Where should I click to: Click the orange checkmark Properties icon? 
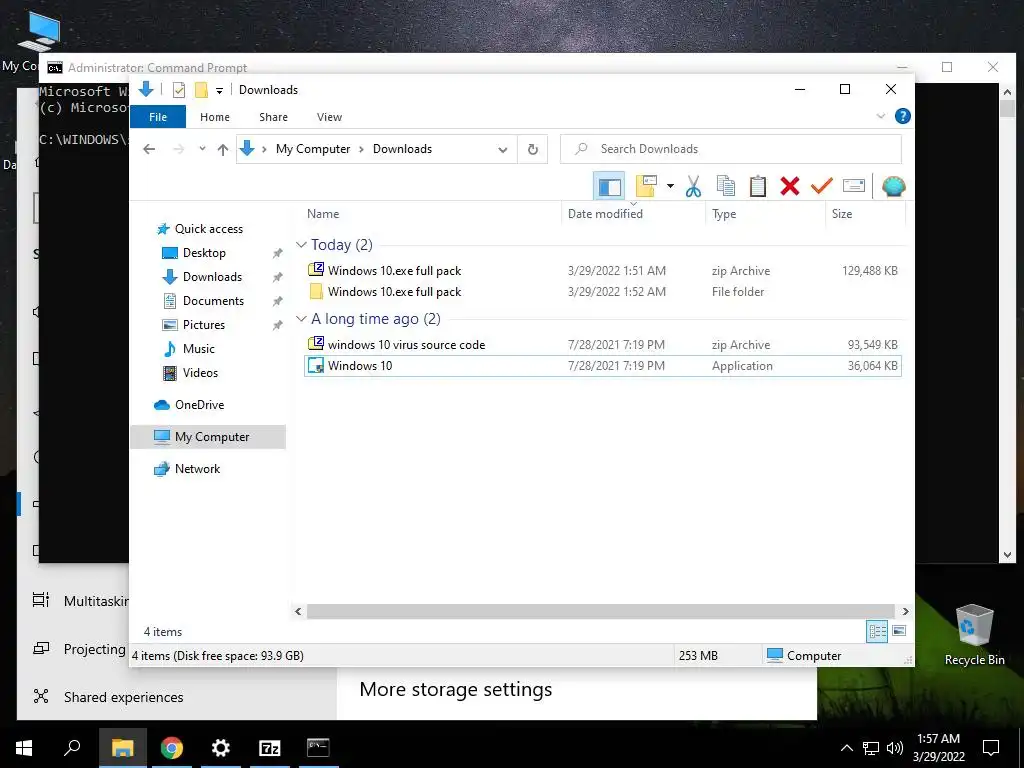[822, 187]
